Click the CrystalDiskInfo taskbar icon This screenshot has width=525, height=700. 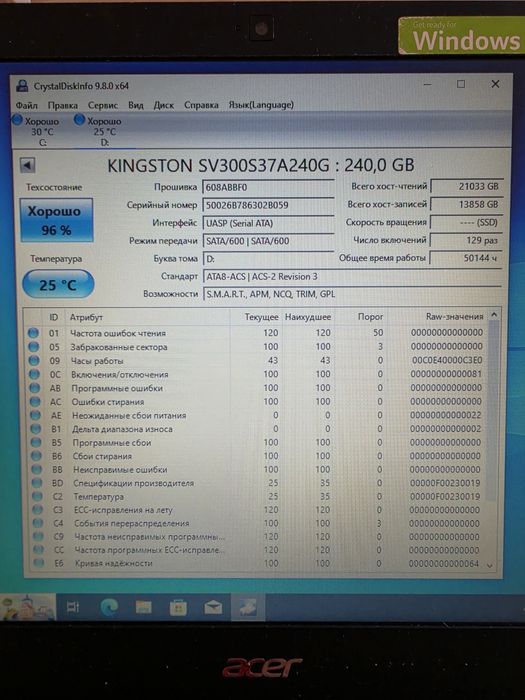[x=248, y=607]
